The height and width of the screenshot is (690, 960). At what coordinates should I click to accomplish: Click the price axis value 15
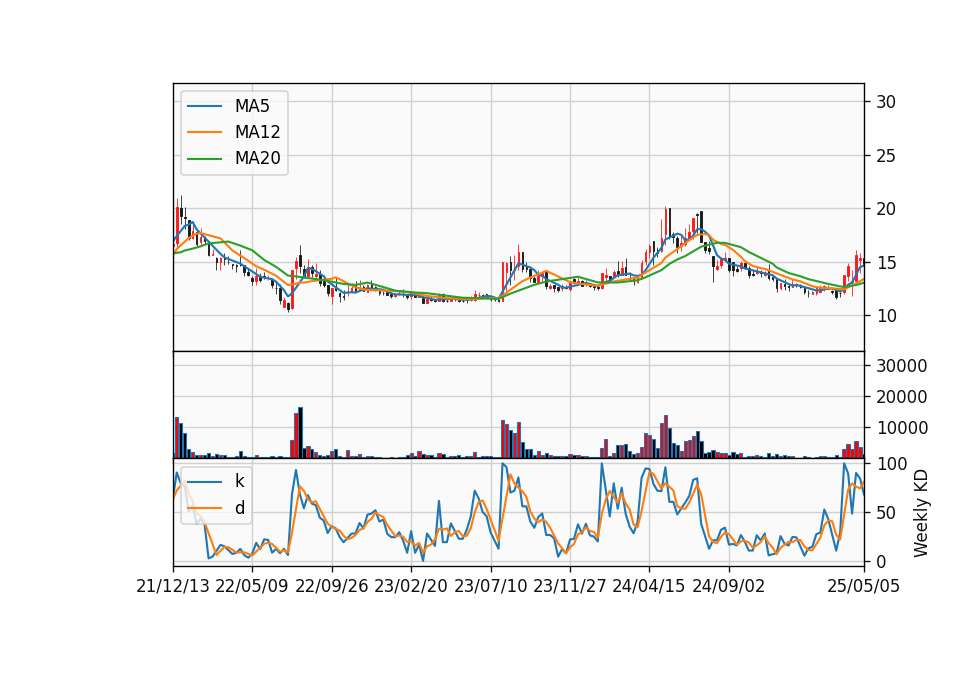(x=886, y=263)
